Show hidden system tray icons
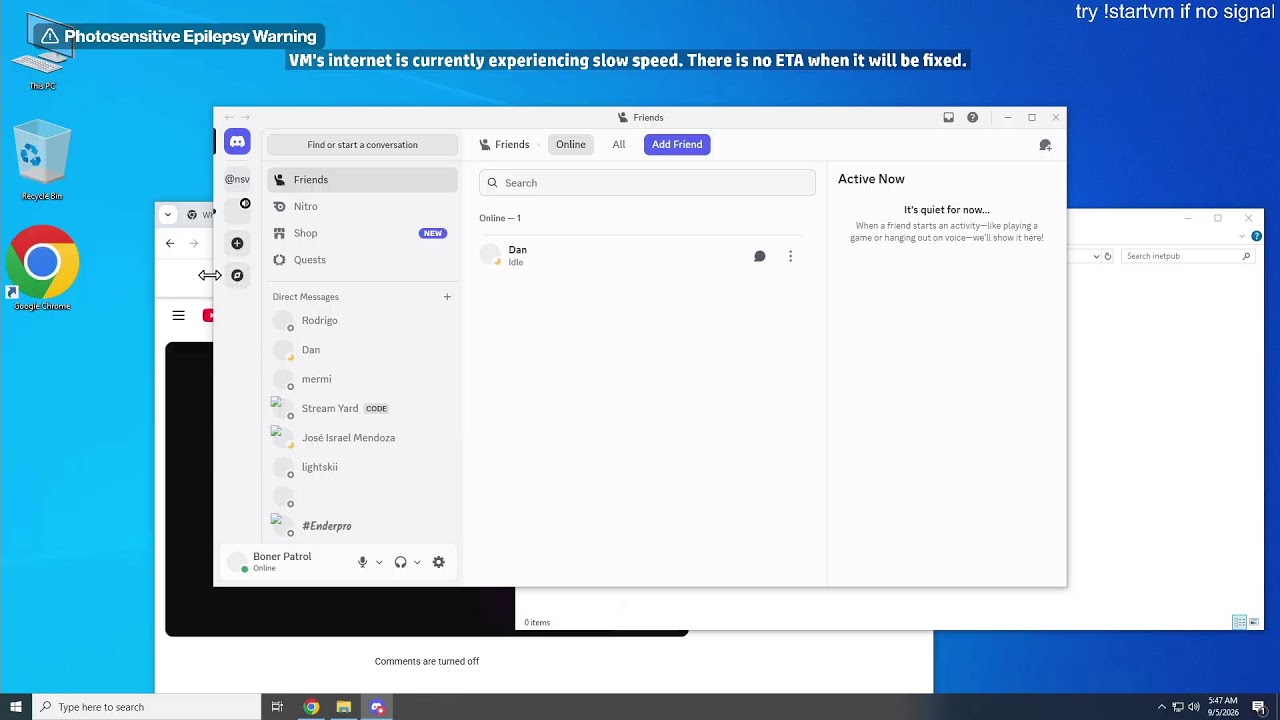The height and width of the screenshot is (720, 1280). tap(1162, 707)
